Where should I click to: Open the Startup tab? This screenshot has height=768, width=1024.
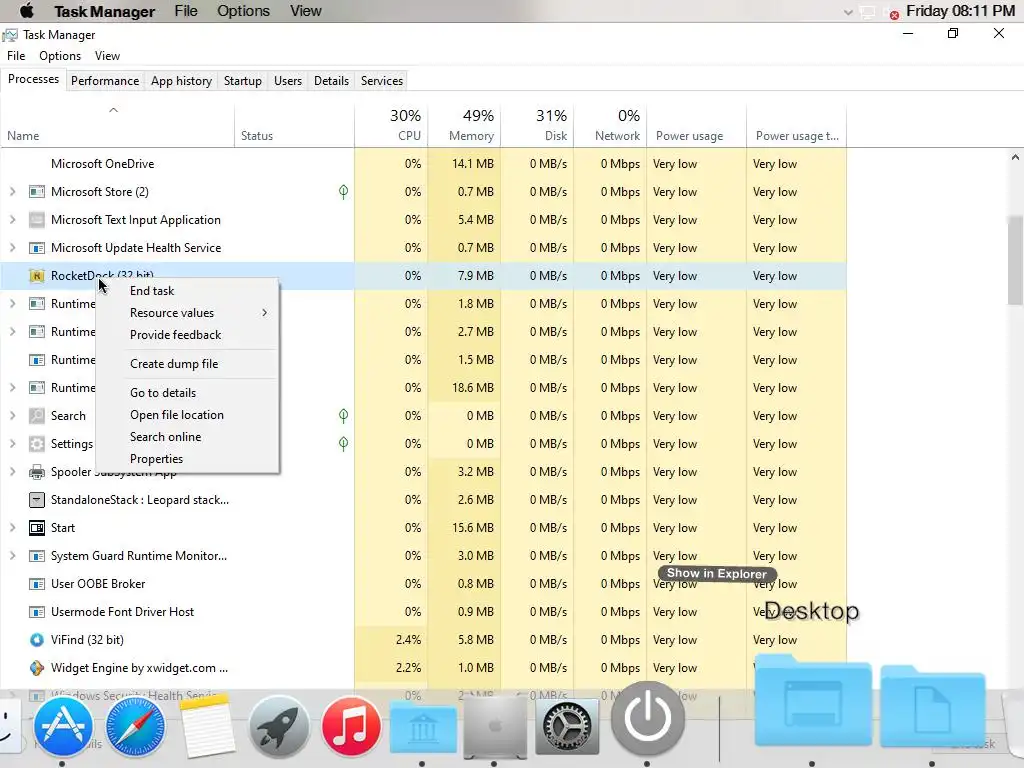pyautogui.click(x=243, y=81)
